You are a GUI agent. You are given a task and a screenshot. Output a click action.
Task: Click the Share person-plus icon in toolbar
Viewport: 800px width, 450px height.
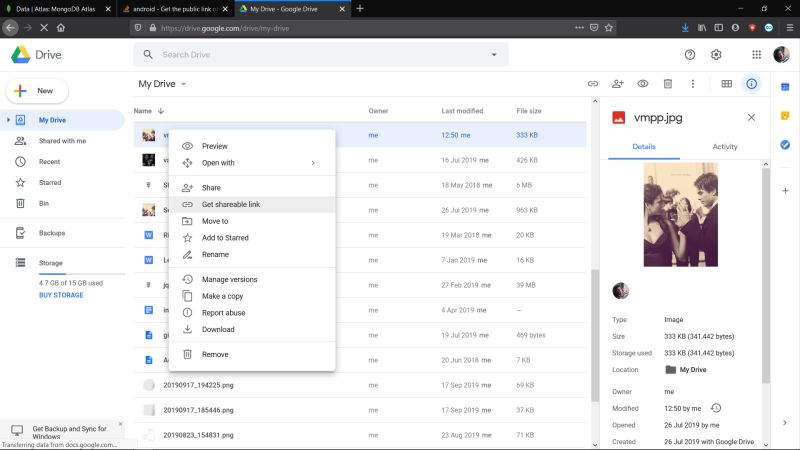pos(617,84)
